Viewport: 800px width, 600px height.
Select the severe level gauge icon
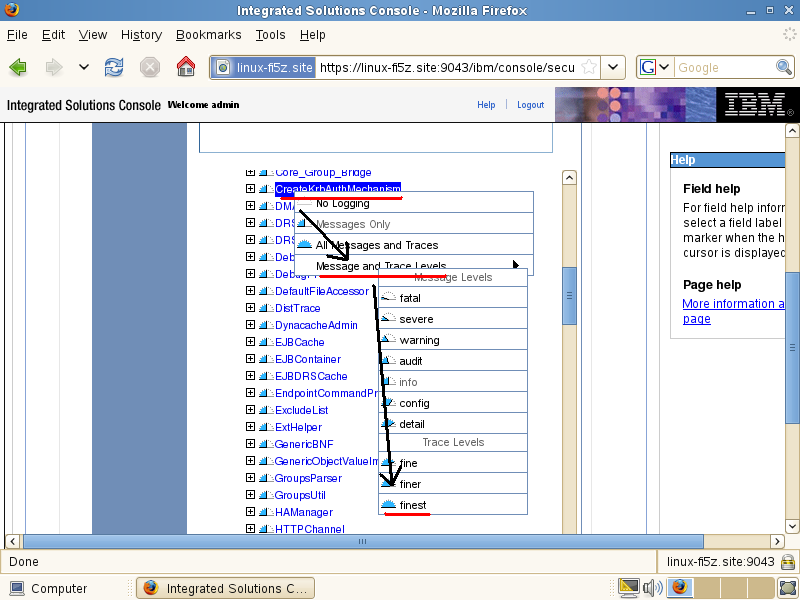click(388, 318)
